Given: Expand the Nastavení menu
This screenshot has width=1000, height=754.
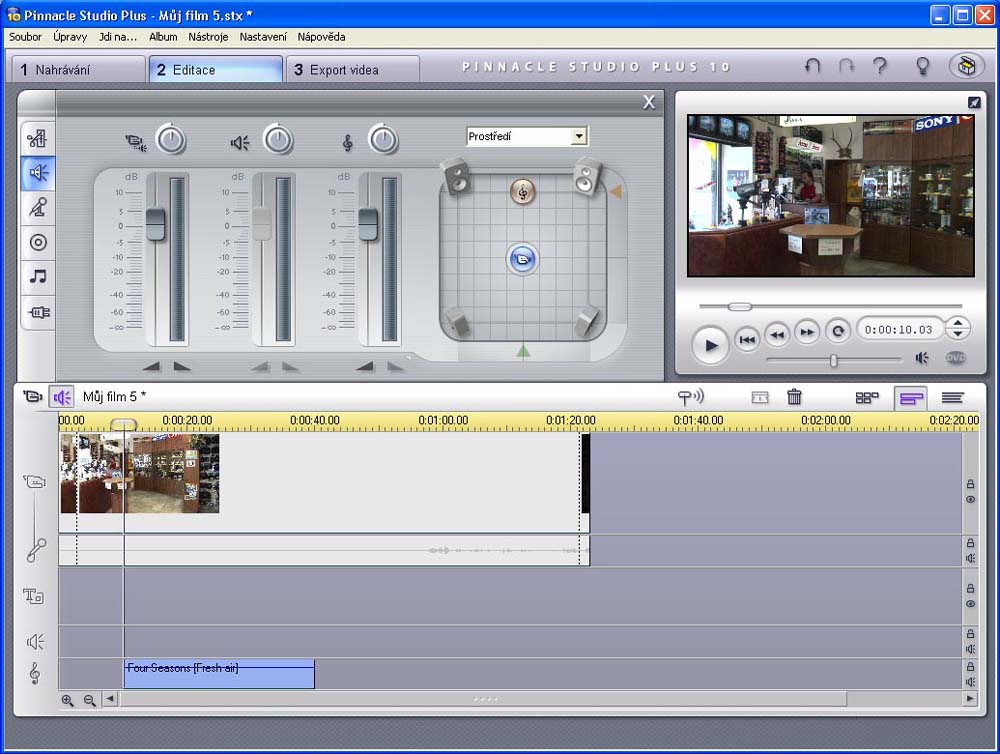Looking at the screenshot, I should tap(263, 37).
